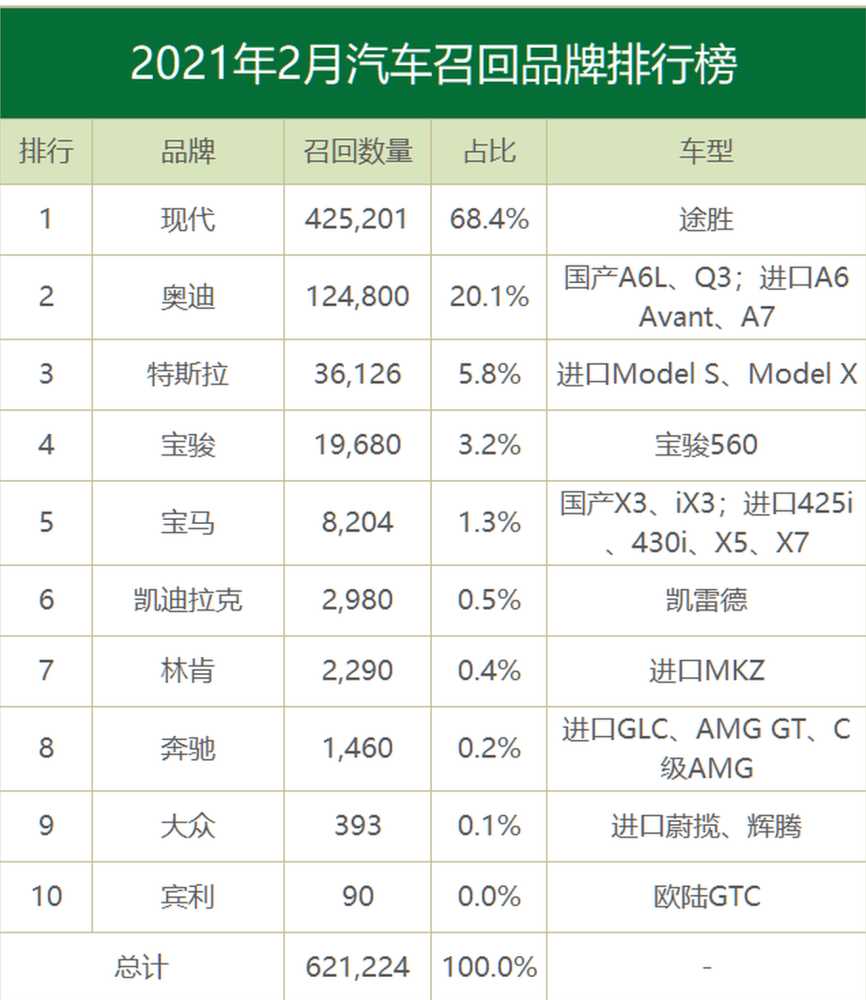Click the 召回数量 column header
This screenshot has height=1000, width=866.
pos(358,152)
